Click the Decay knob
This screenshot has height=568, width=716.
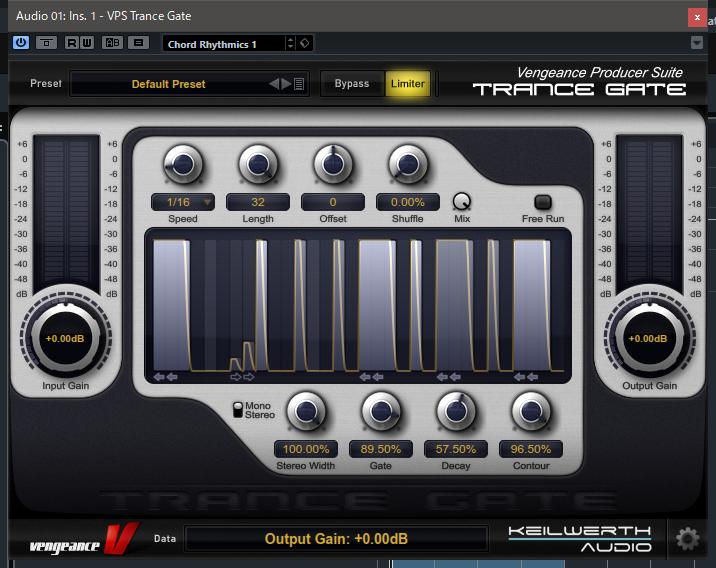[x=456, y=411]
